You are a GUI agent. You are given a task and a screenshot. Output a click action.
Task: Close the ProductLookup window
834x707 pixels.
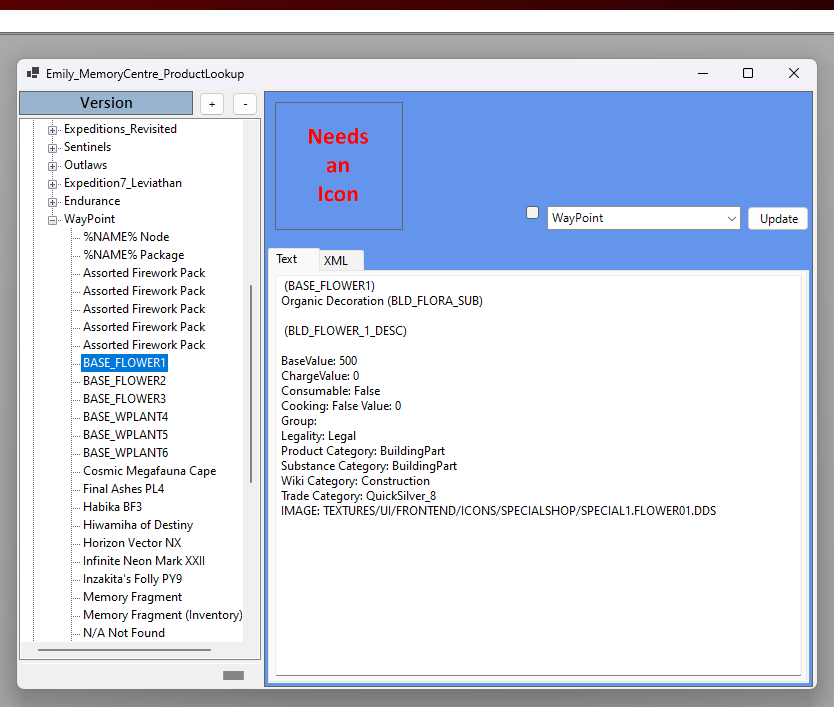(794, 73)
